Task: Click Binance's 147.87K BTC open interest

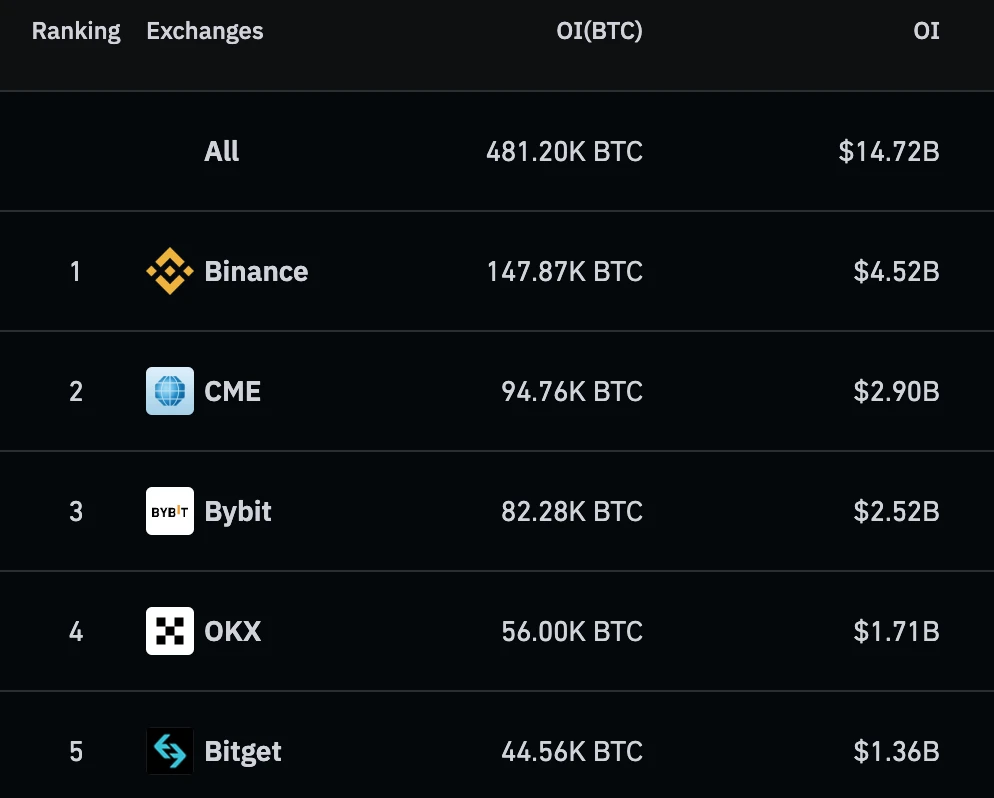Action: [564, 271]
